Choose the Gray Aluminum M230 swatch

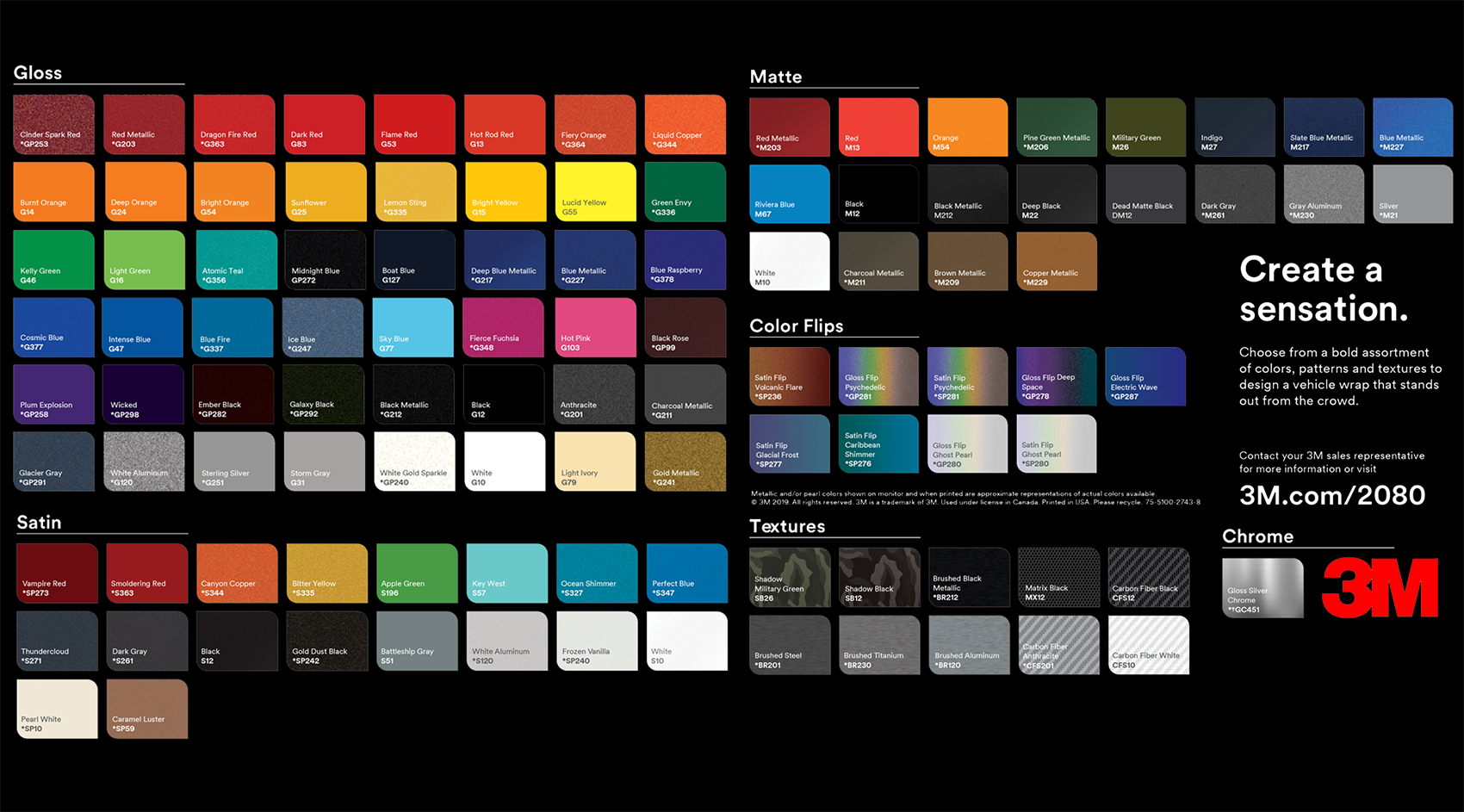[x=1324, y=194]
